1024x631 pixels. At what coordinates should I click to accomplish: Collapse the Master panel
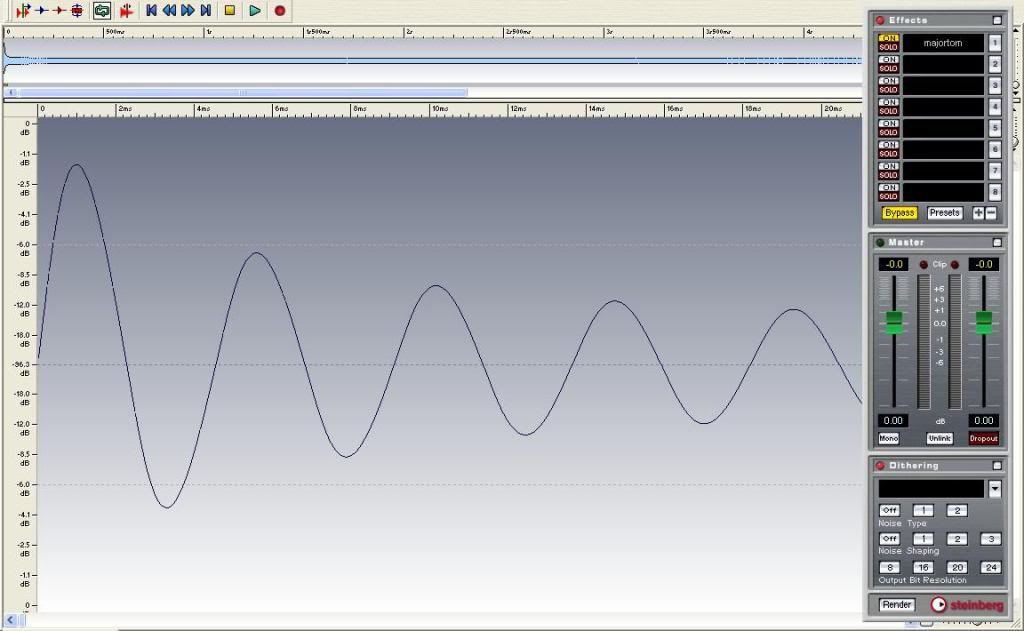click(996, 242)
